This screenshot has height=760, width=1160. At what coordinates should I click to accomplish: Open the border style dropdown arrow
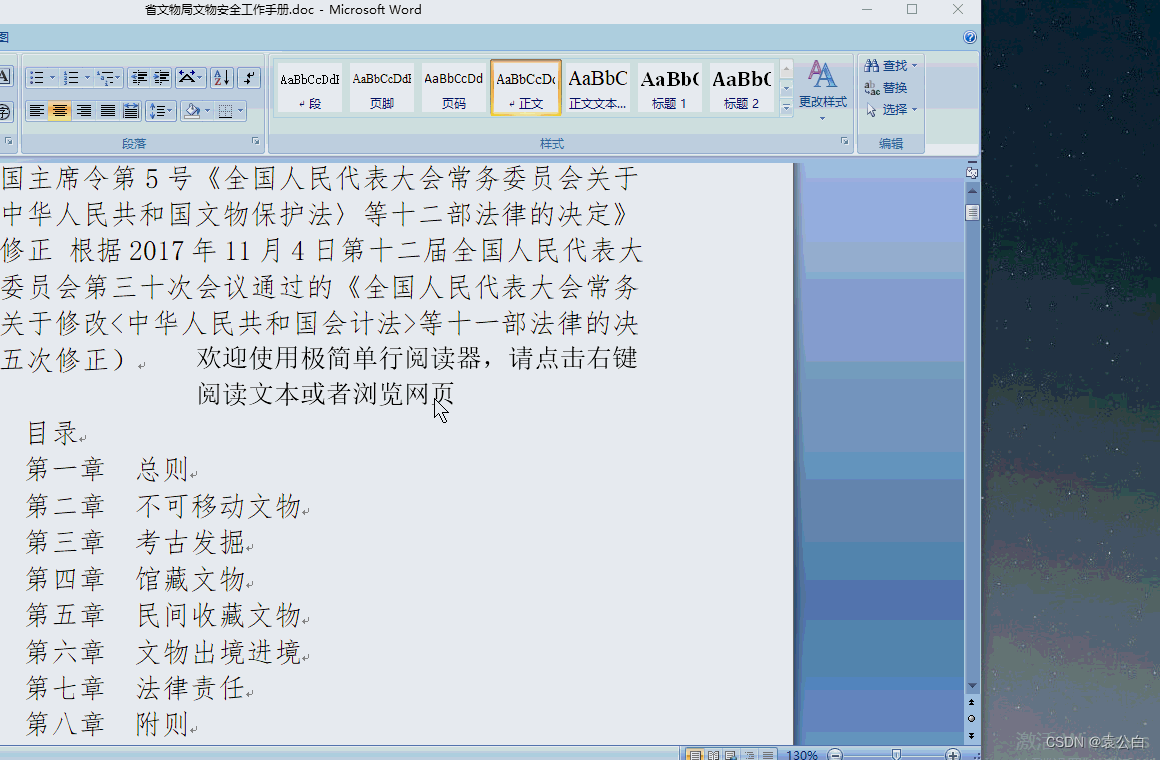(x=240, y=111)
